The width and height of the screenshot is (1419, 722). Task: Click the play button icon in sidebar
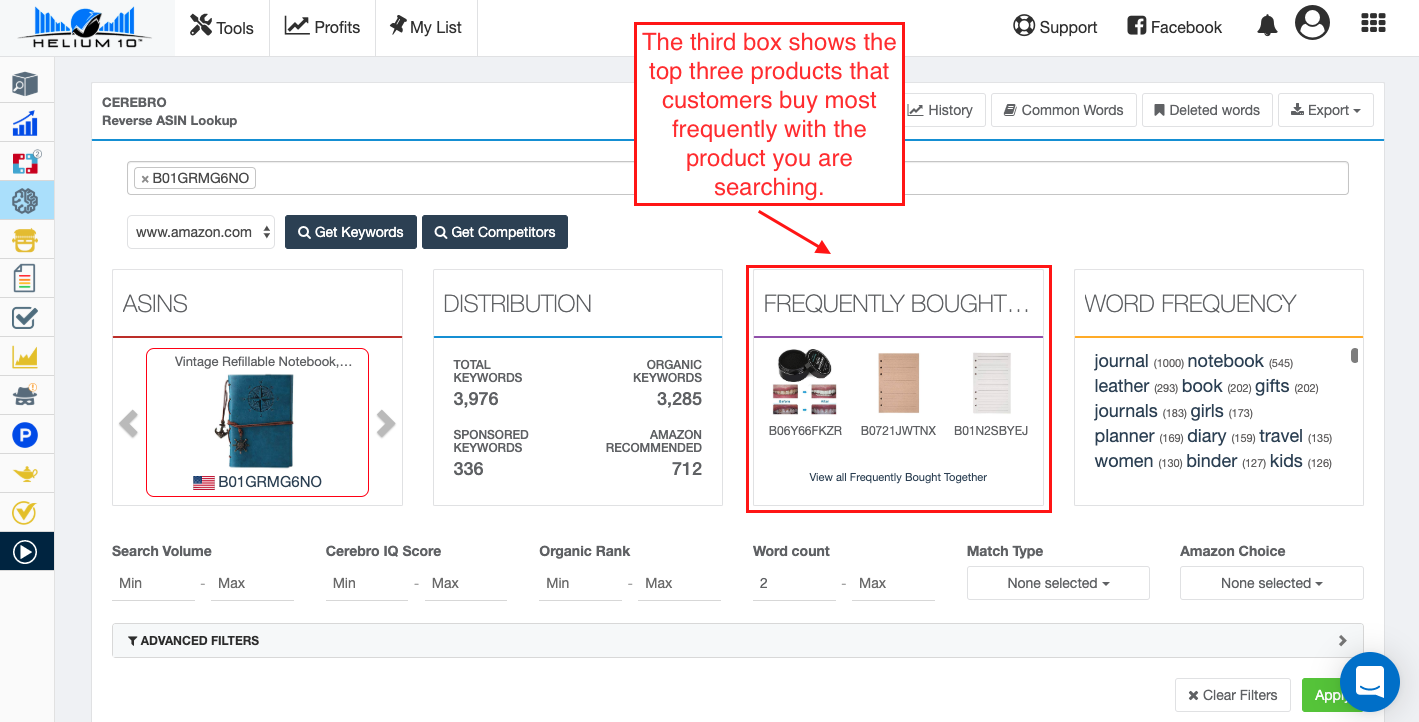25,551
